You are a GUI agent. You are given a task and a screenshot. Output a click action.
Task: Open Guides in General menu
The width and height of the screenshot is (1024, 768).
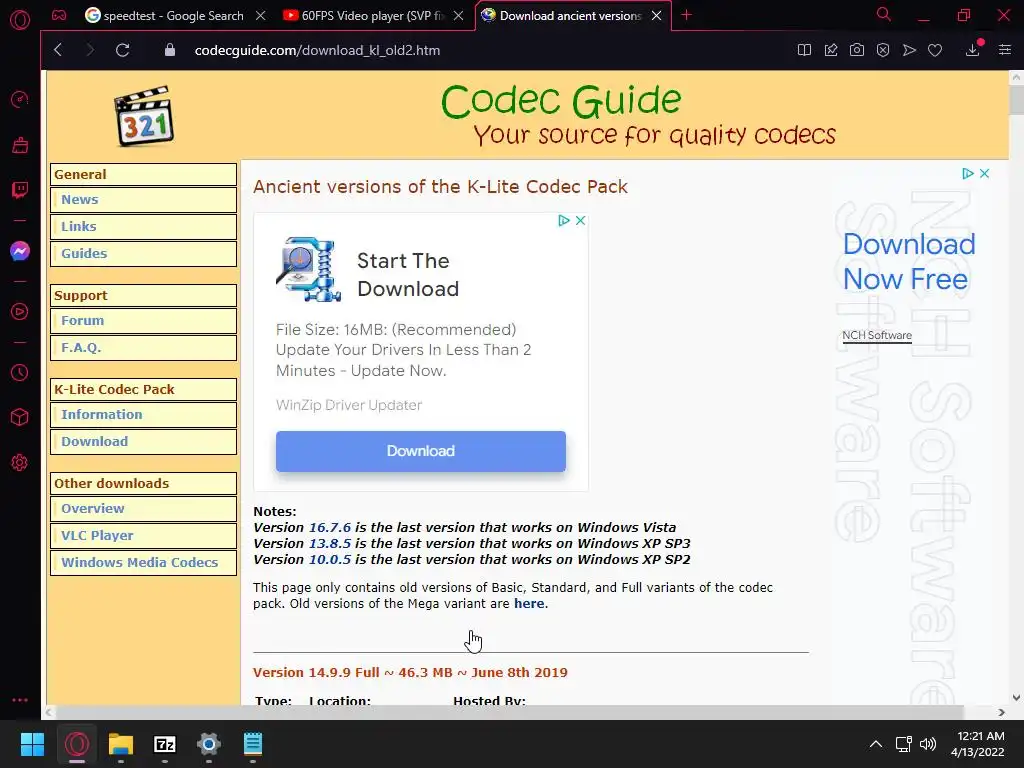tap(144, 253)
